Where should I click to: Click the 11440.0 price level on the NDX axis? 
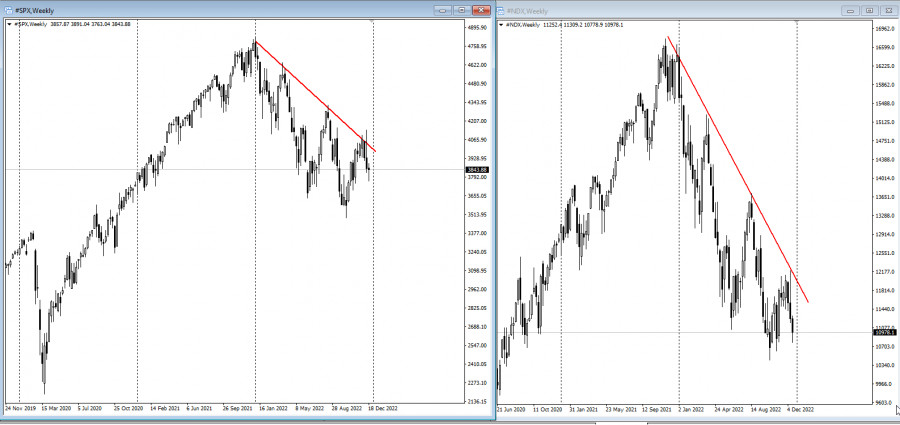tap(885, 309)
